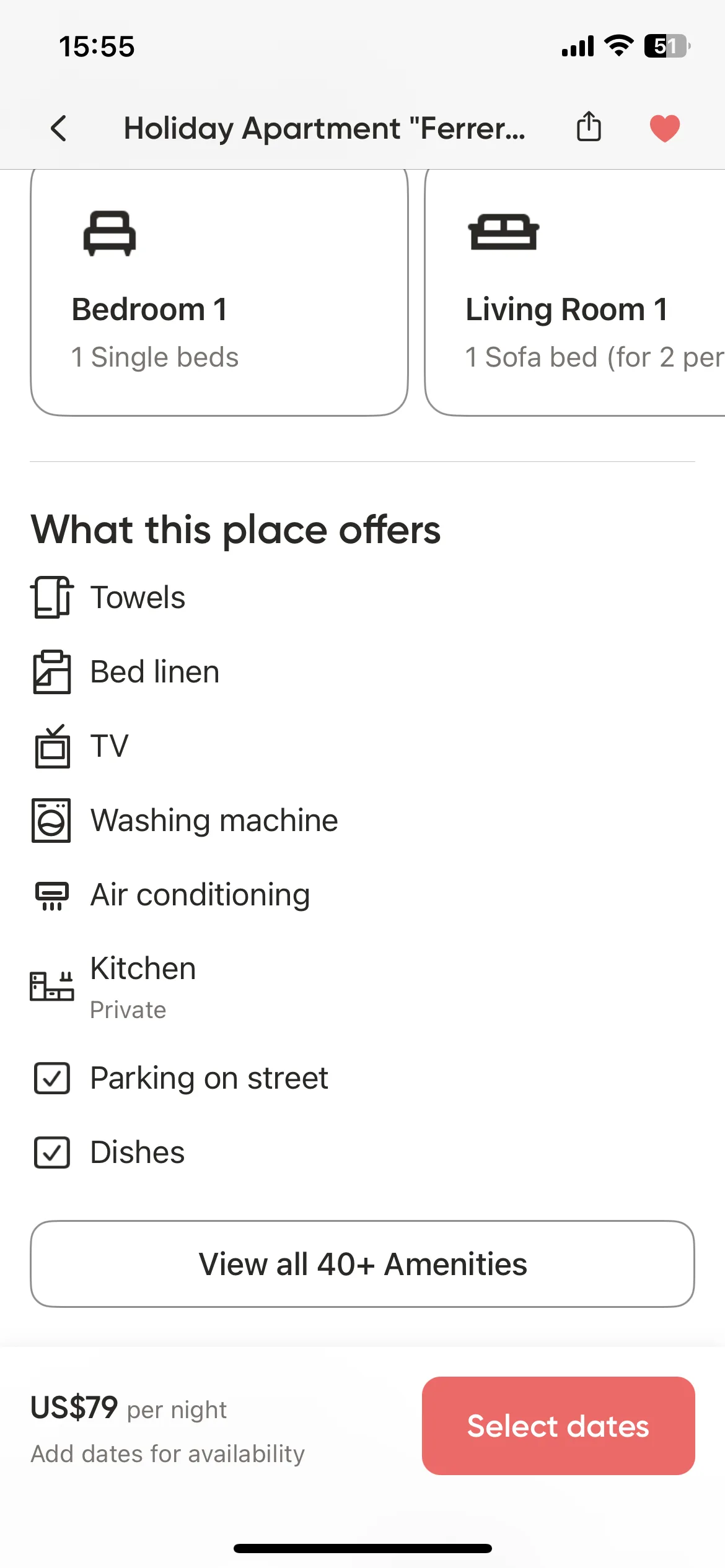Open the share sheet icon
Image resolution: width=725 pixels, height=1568 pixels.
click(589, 127)
